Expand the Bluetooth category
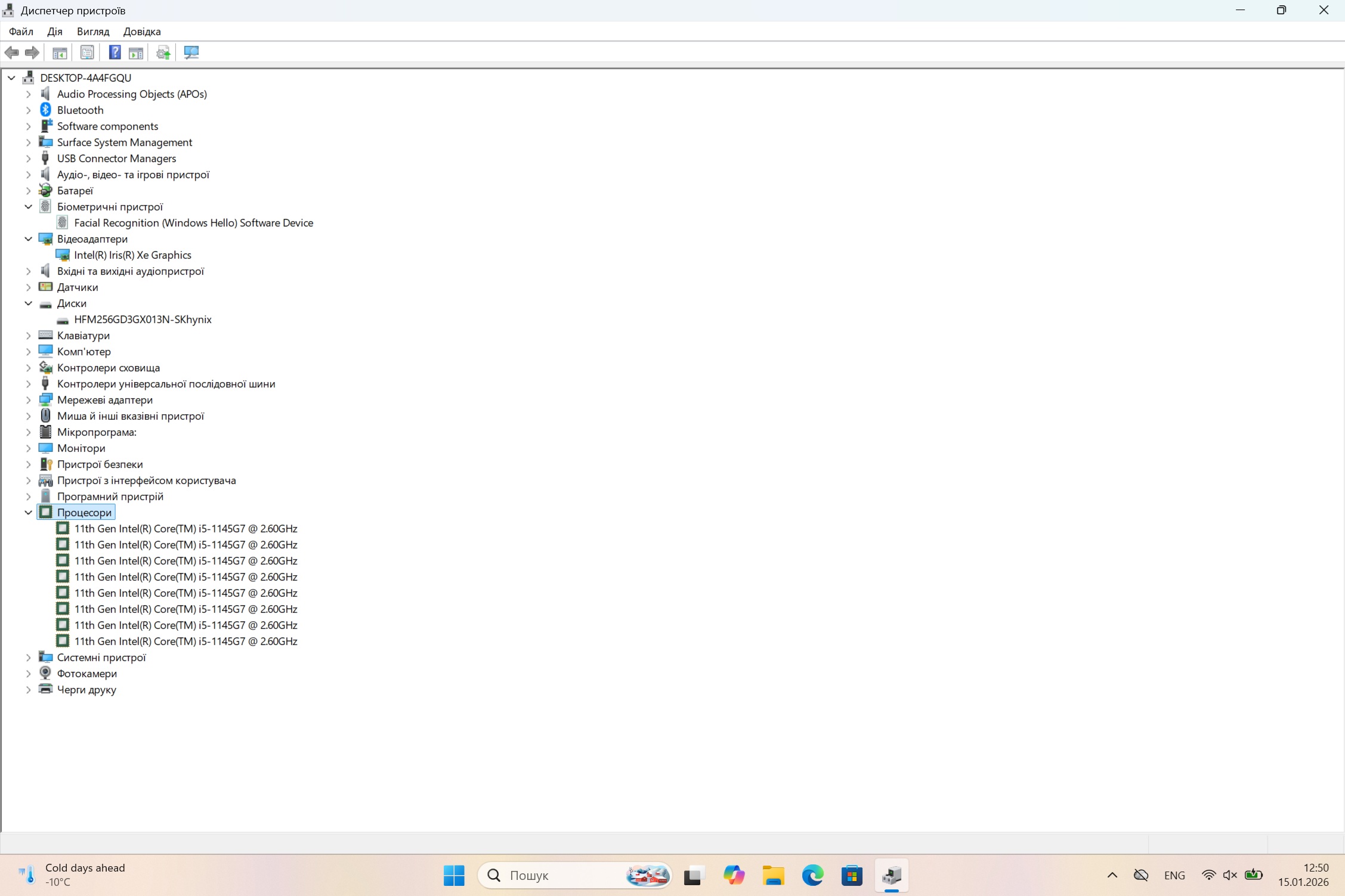The image size is (1345, 896). (x=28, y=110)
